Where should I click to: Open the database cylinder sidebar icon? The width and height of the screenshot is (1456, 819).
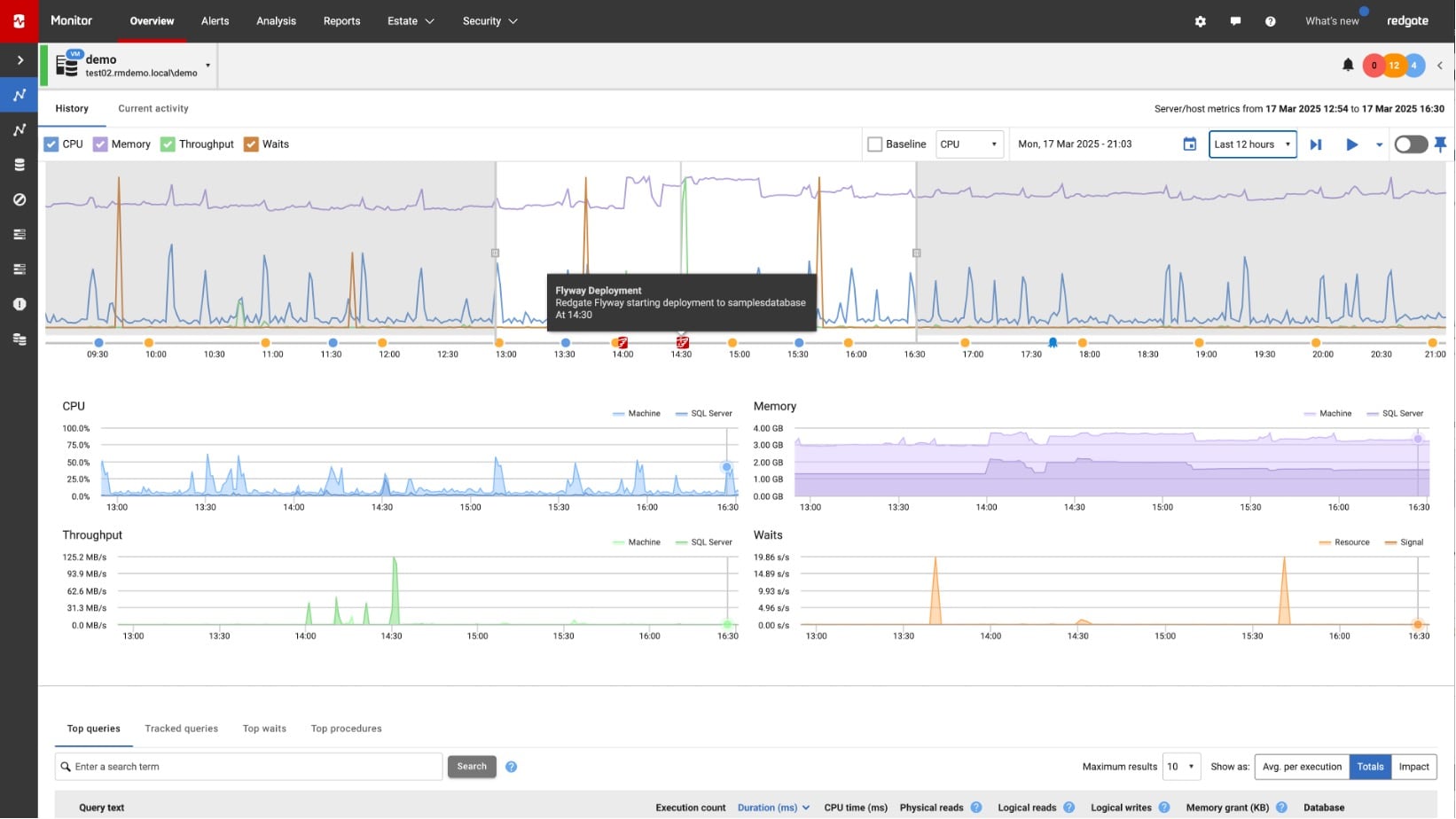coord(19,165)
